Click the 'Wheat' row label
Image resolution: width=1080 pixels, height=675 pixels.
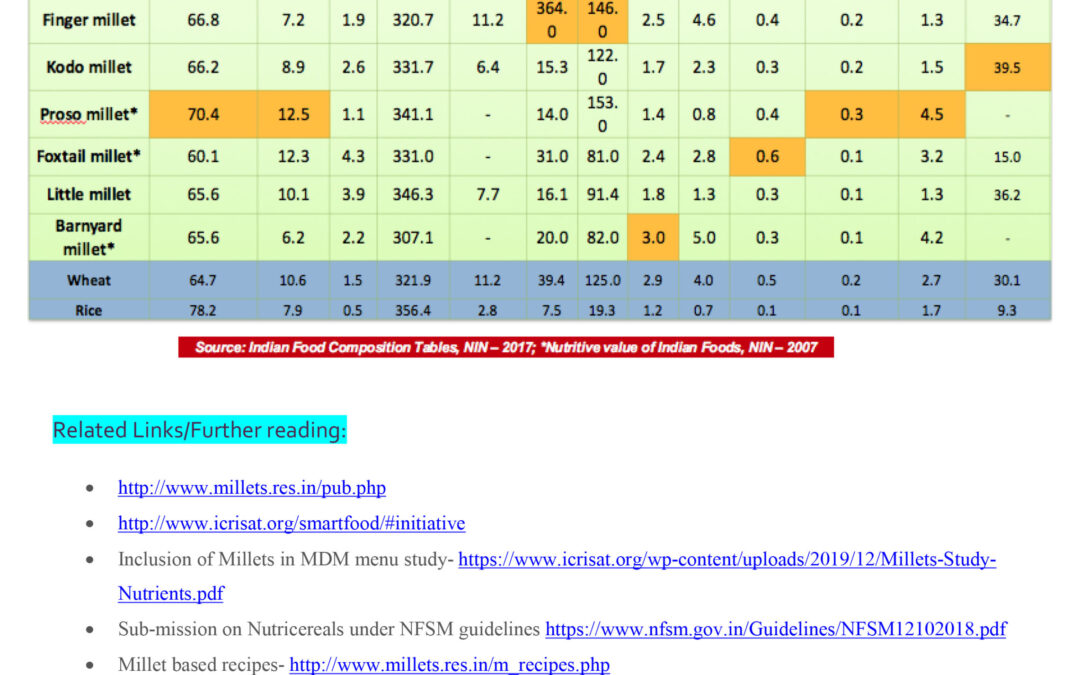pos(89,280)
